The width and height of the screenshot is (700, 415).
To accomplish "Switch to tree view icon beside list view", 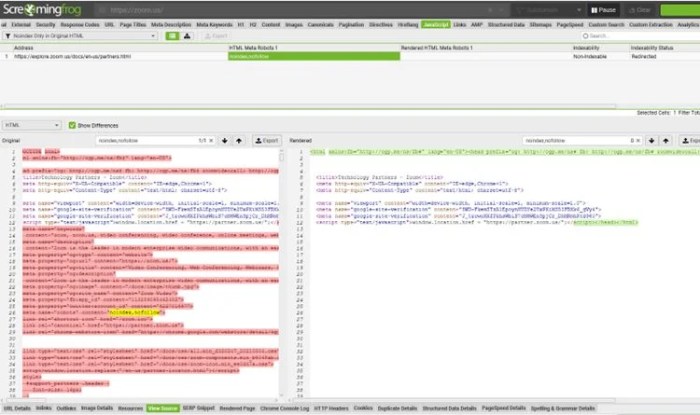I will (x=187, y=36).
